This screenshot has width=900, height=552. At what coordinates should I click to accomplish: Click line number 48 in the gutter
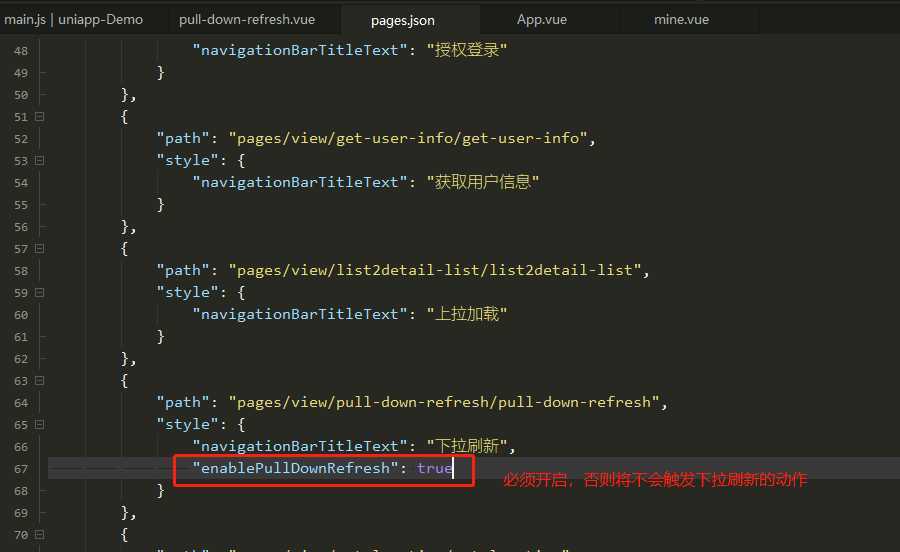pyautogui.click(x=21, y=51)
